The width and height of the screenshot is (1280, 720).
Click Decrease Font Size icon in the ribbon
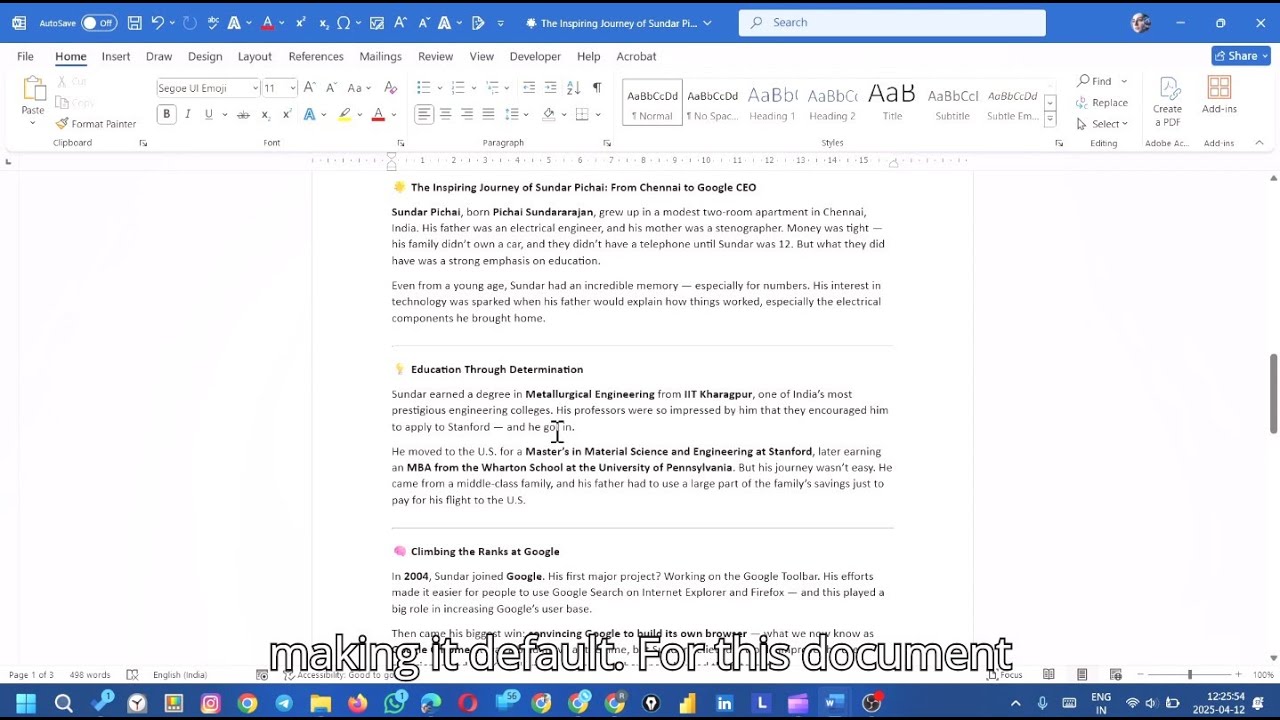(x=331, y=88)
